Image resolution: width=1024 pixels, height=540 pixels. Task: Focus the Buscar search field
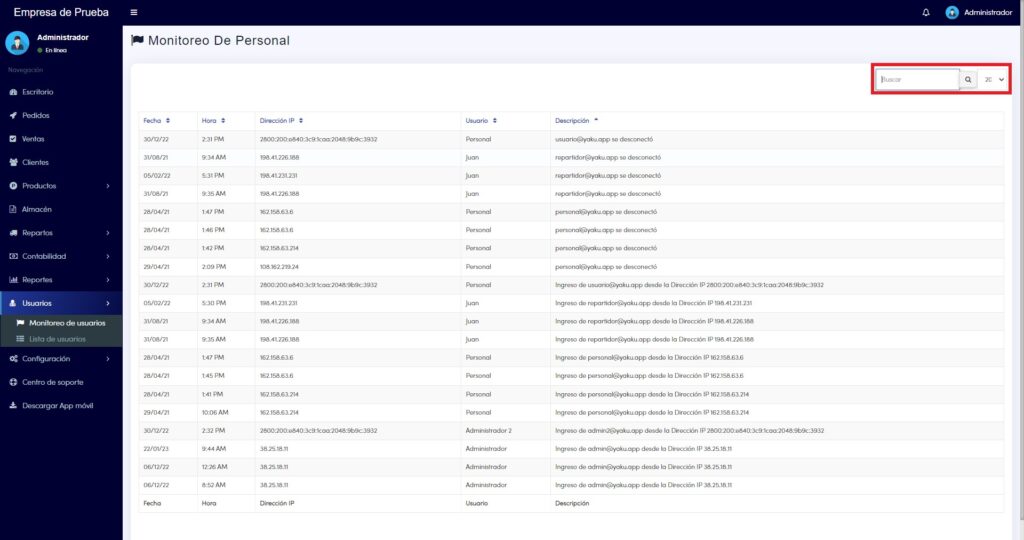tap(918, 80)
